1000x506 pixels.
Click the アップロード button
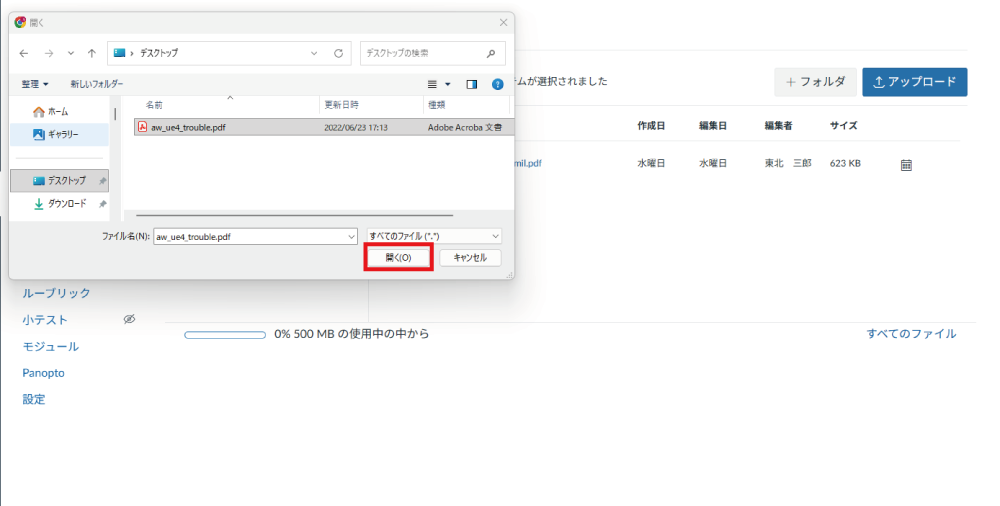(x=915, y=82)
